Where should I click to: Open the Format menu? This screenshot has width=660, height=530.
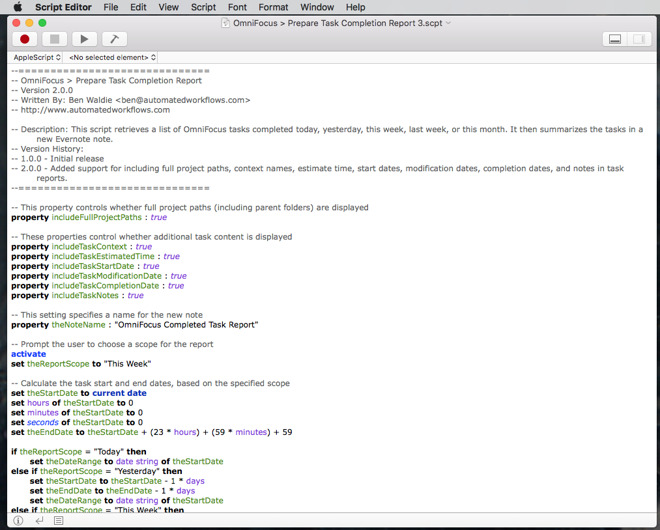click(x=273, y=7)
